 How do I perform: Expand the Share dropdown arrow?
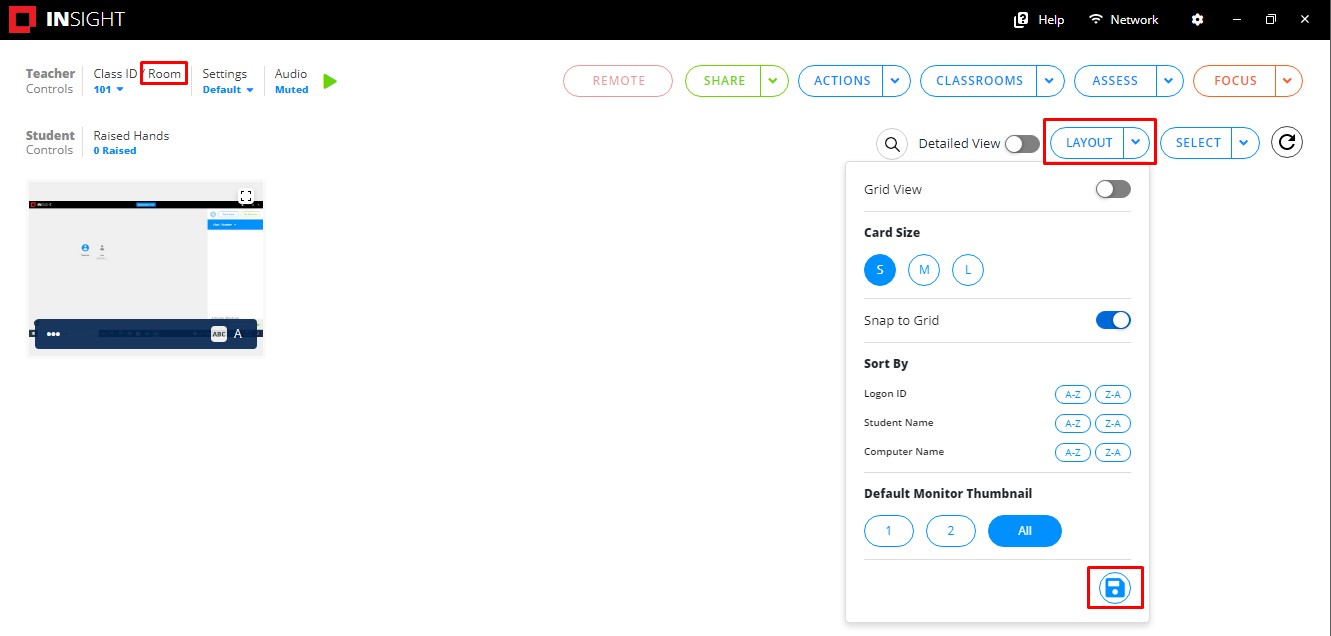click(x=773, y=81)
